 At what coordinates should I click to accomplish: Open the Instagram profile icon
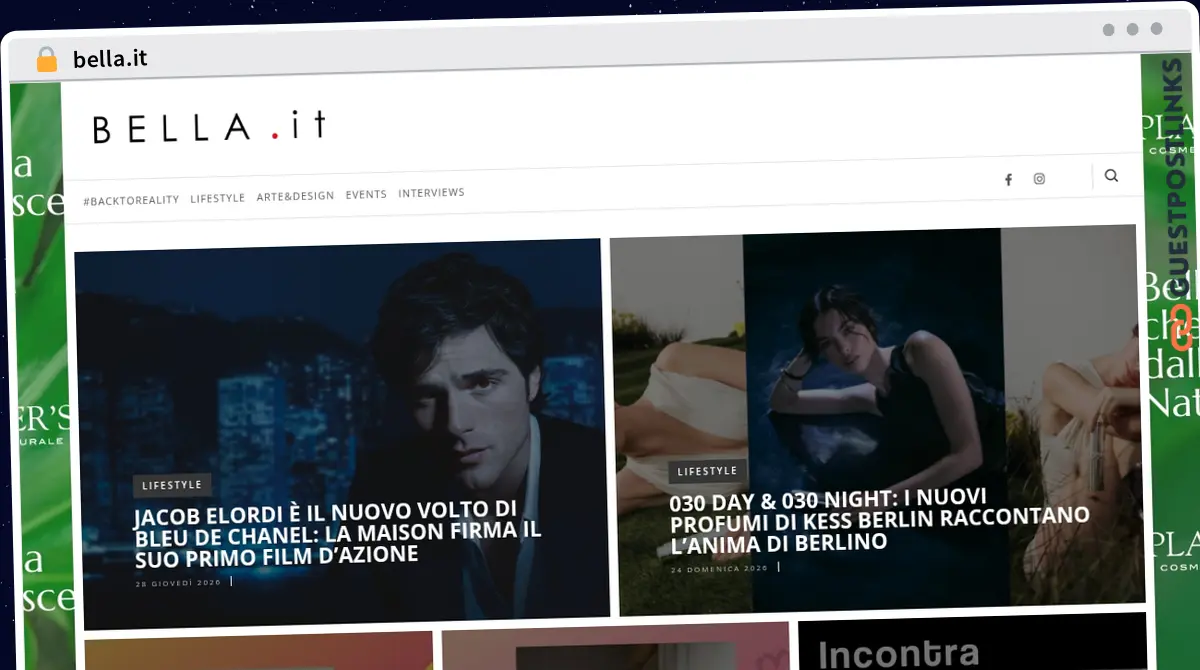pyautogui.click(x=1039, y=179)
